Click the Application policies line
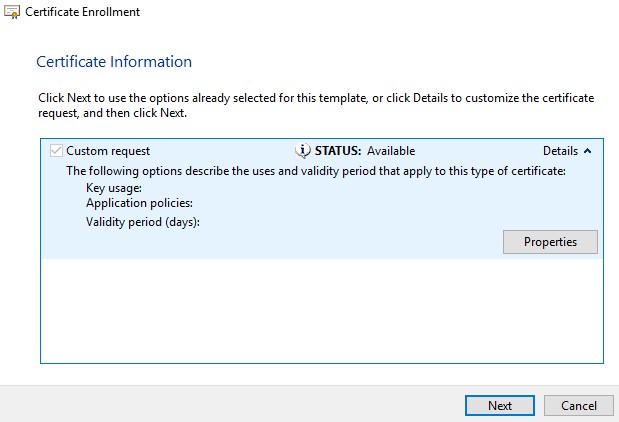Screen dimensions: 619x422 [x=139, y=203]
